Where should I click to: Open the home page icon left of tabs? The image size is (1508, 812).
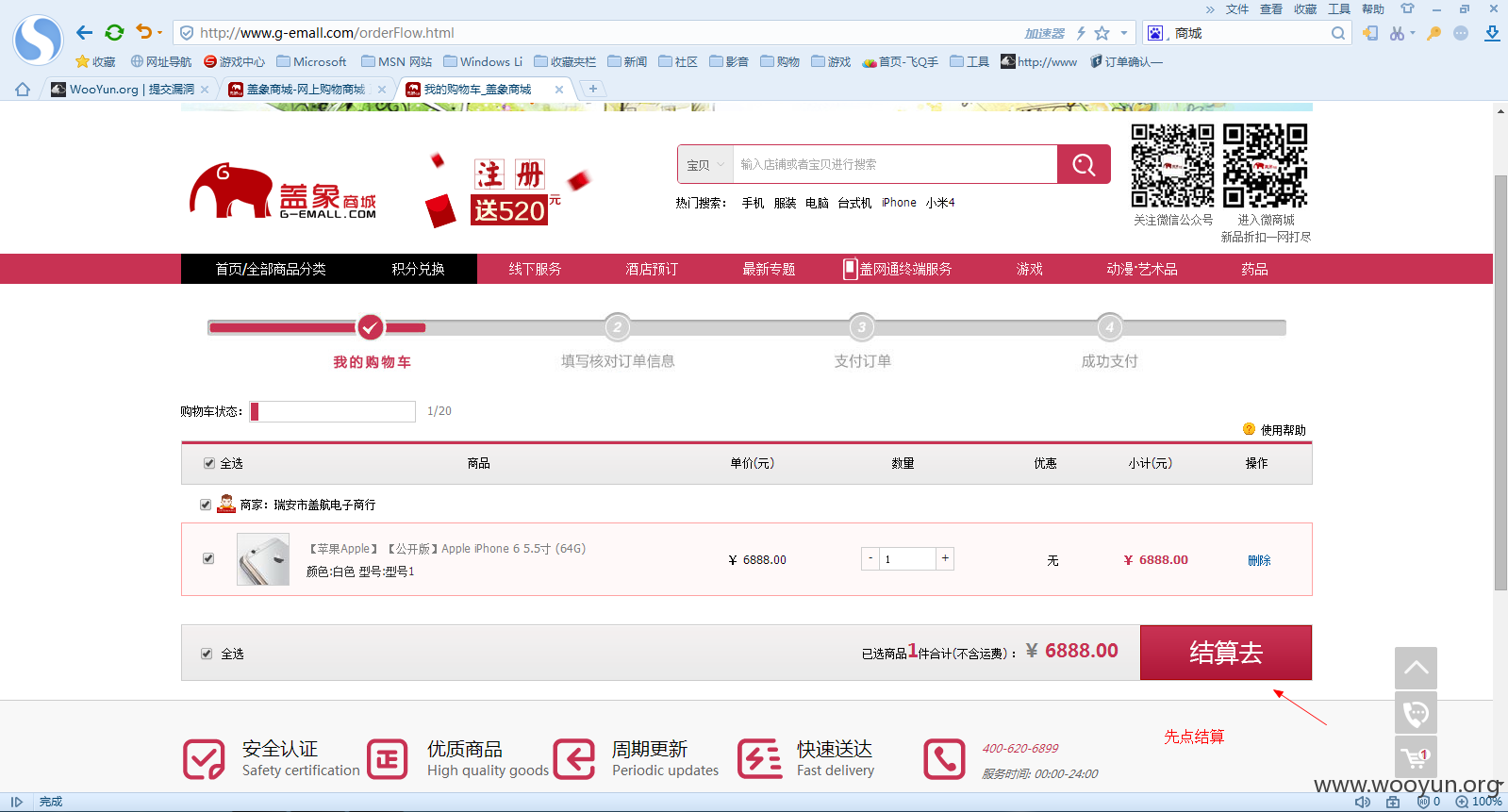tap(23, 90)
